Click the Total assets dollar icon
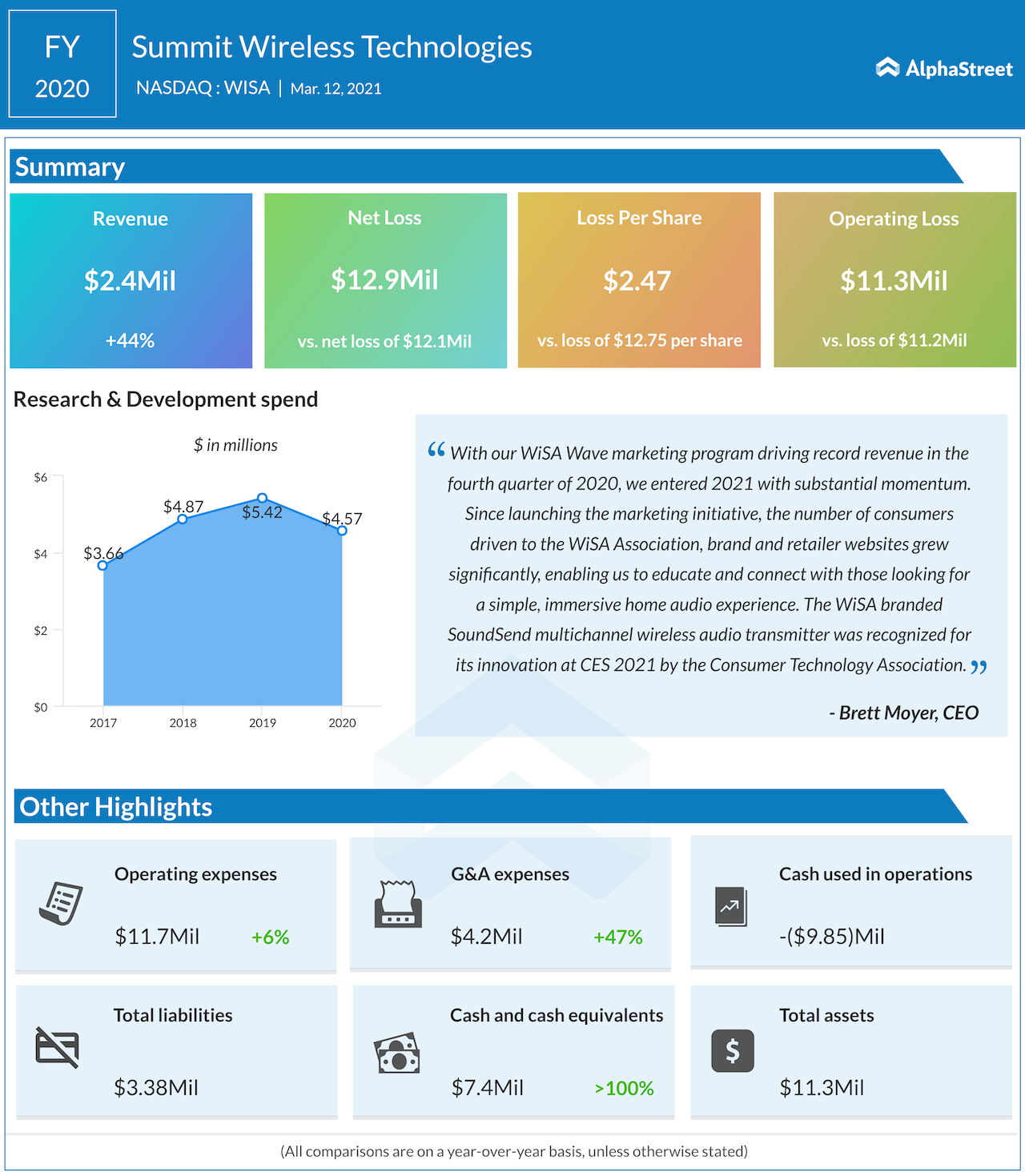This screenshot has width=1025, height=1176. pyautogui.click(x=732, y=1050)
